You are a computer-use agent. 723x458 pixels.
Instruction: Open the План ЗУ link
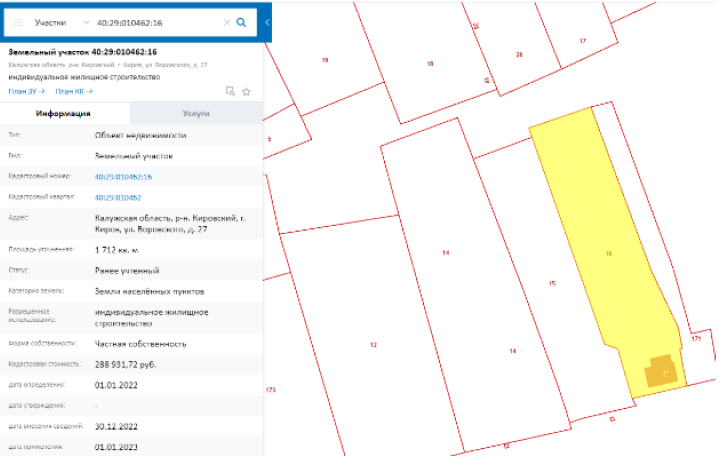[27, 91]
